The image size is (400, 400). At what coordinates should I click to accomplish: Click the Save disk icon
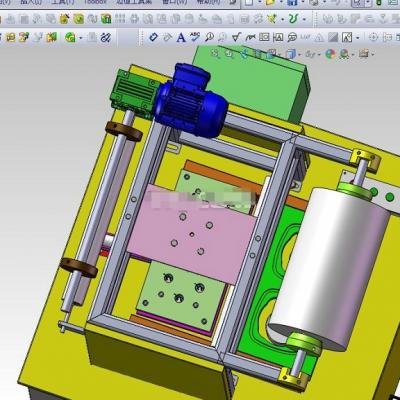[x=292, y=3]
